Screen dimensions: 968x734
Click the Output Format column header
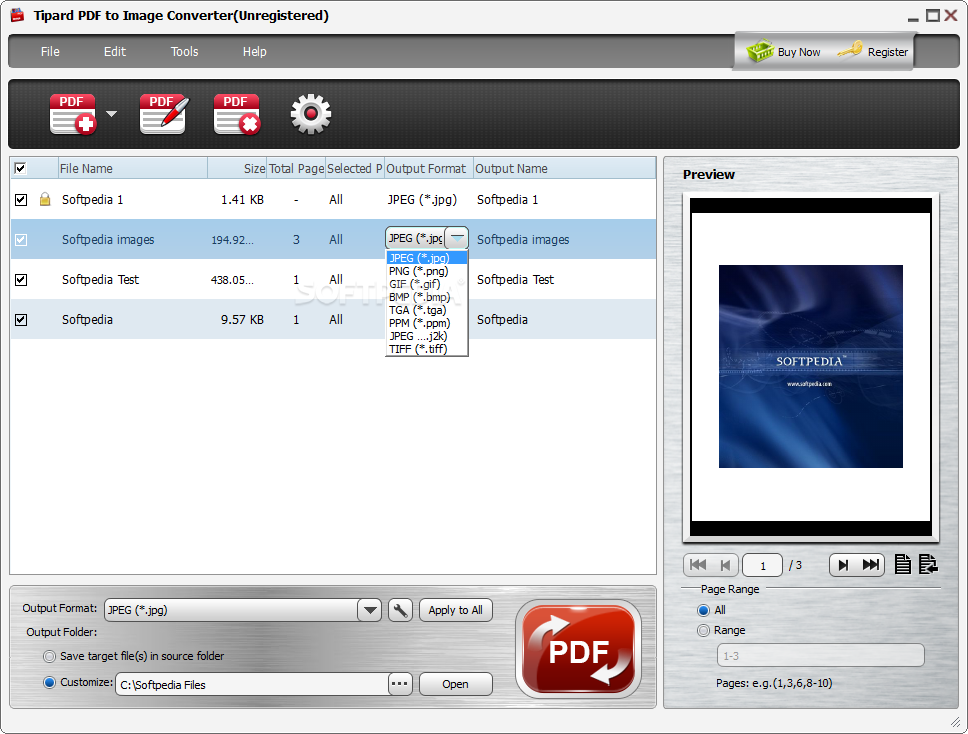[x=429, y=169]
